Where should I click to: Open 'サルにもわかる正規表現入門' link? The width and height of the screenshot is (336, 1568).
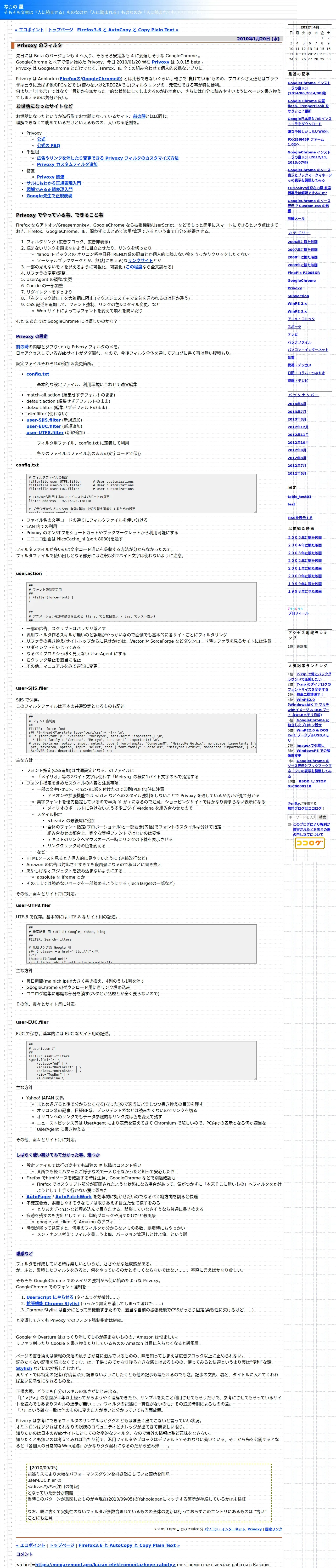(x=54, y=183)
